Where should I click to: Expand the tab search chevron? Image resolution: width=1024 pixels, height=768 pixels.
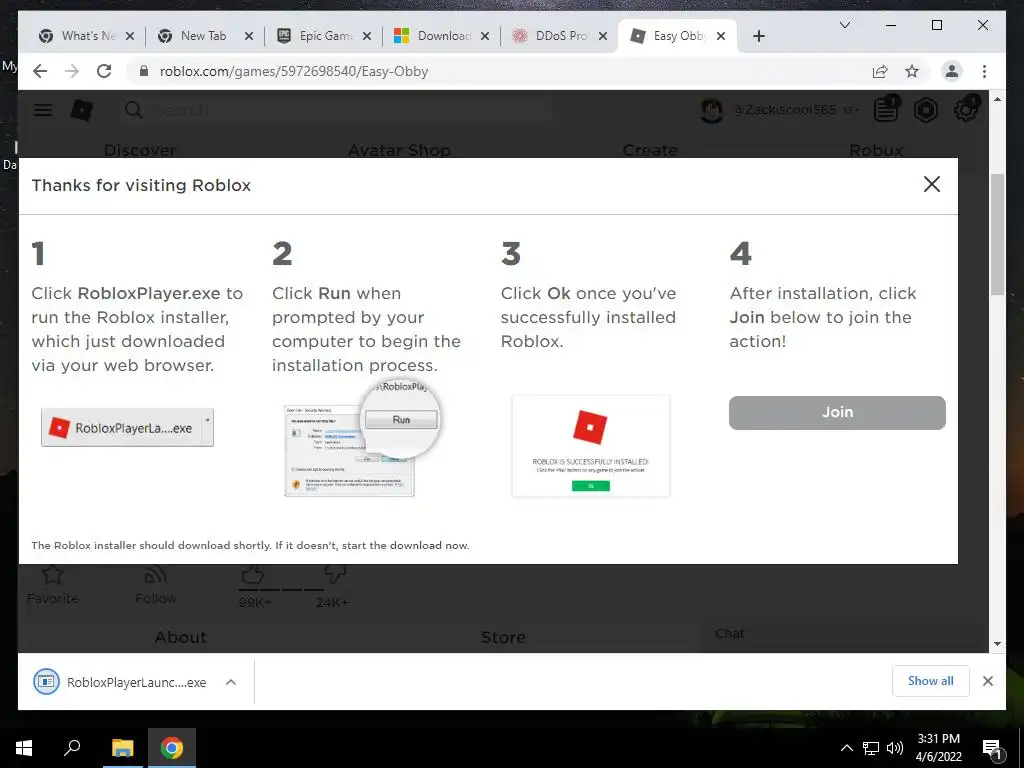pos(844,25)
